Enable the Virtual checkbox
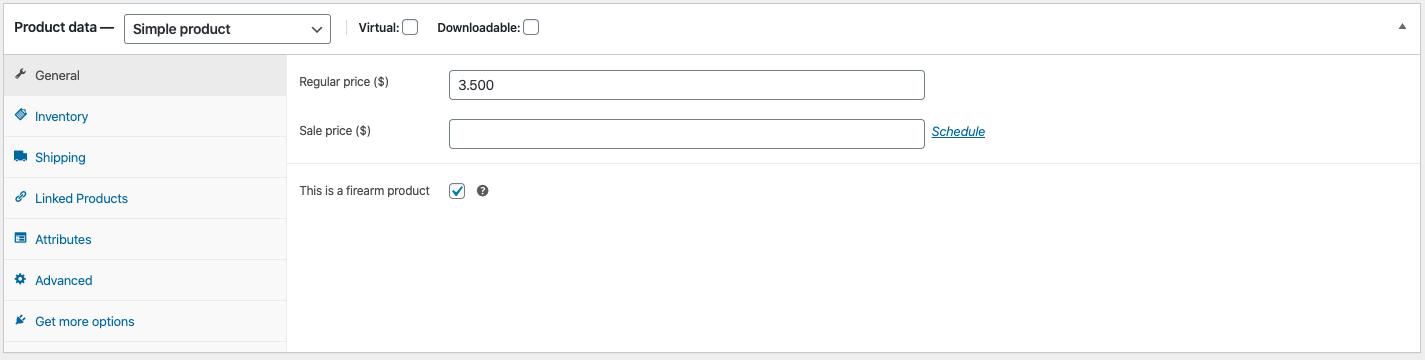This screenshot has height=360, width=1425. [x=410, y=28]
